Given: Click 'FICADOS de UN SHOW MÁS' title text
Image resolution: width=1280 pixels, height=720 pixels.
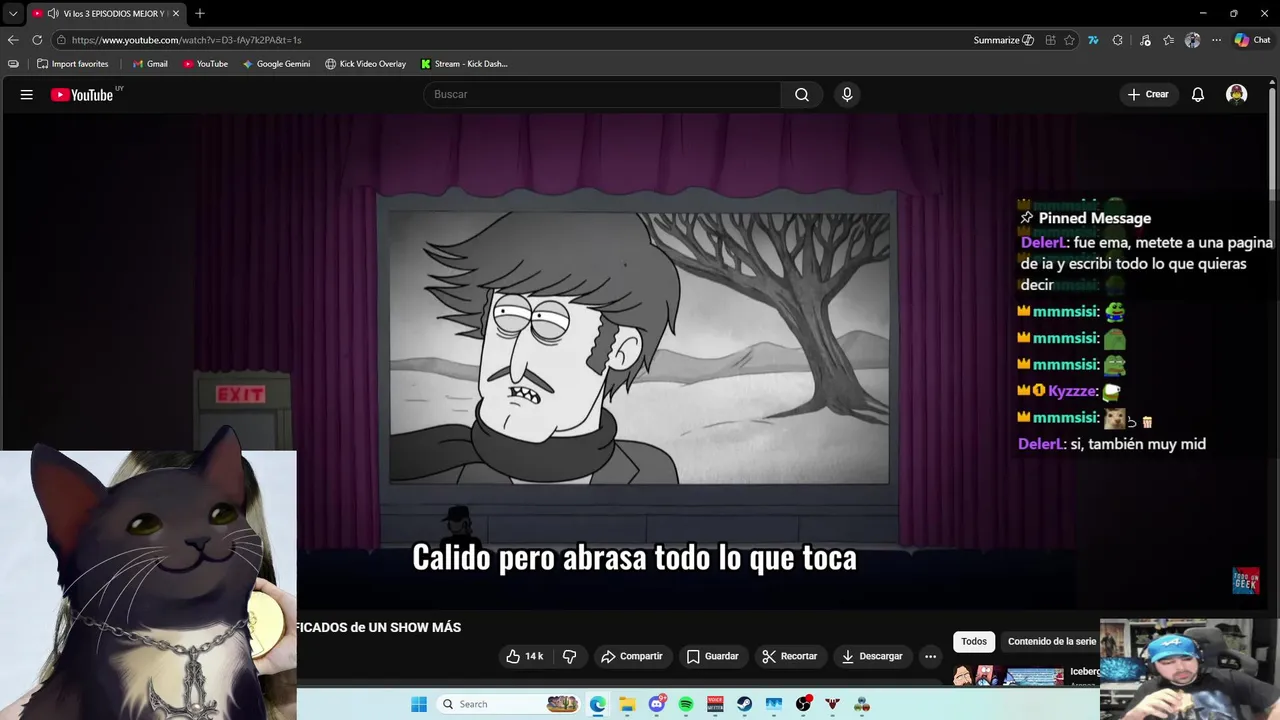Looking at the screenshot, I should tap(378, 628).
